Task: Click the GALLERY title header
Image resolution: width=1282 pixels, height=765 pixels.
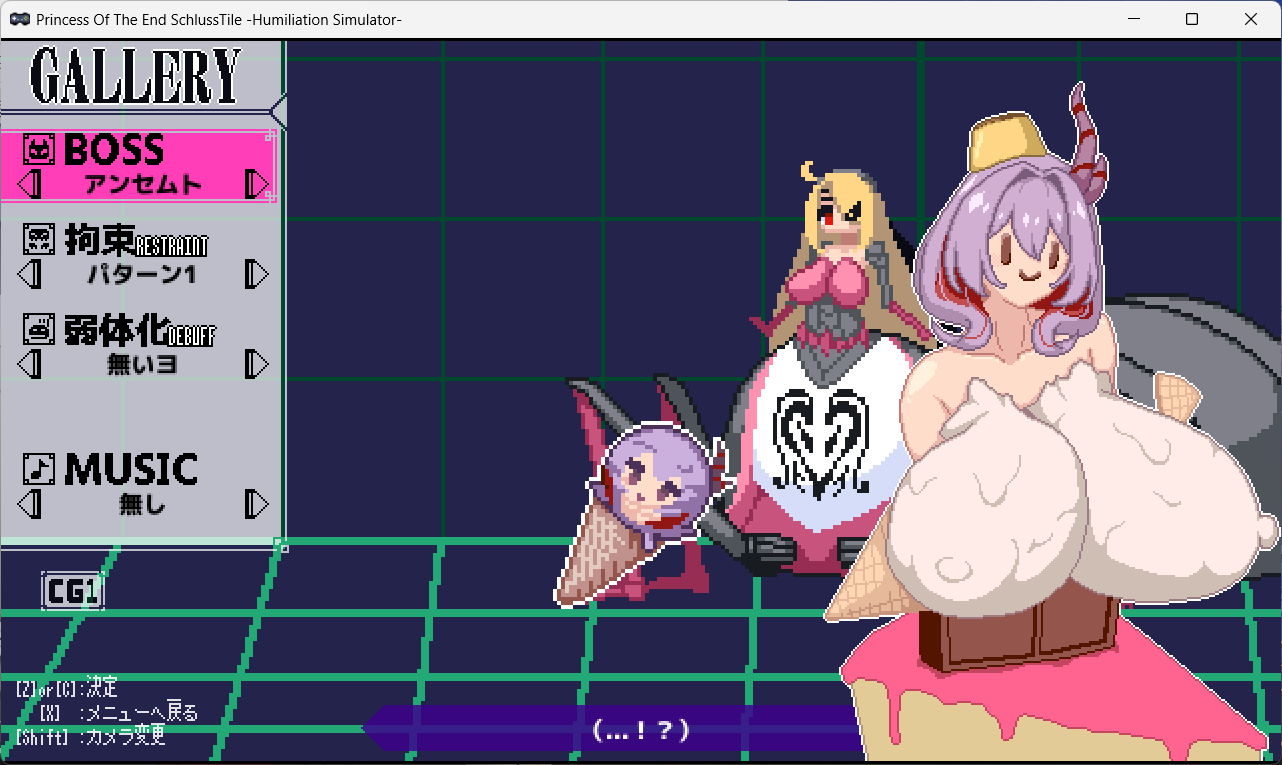Action: (136, 76)
